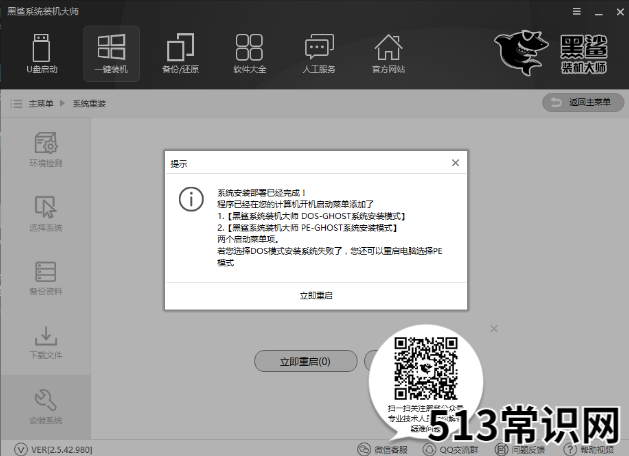Click the version V icon in status bar
This screenshot has height=456, width=629.
point(21,450)
